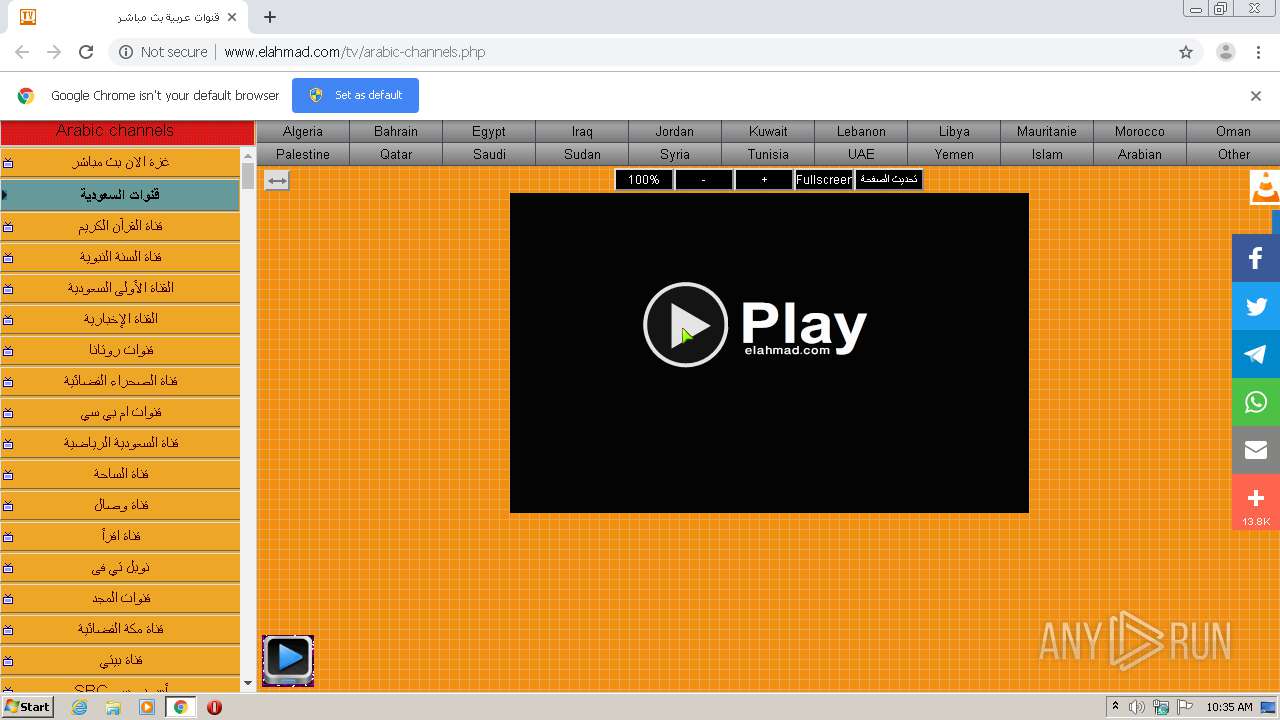The width and height of the screenshot is (1280, 720).
Task: Show the Other channels
Action: 1233,154
